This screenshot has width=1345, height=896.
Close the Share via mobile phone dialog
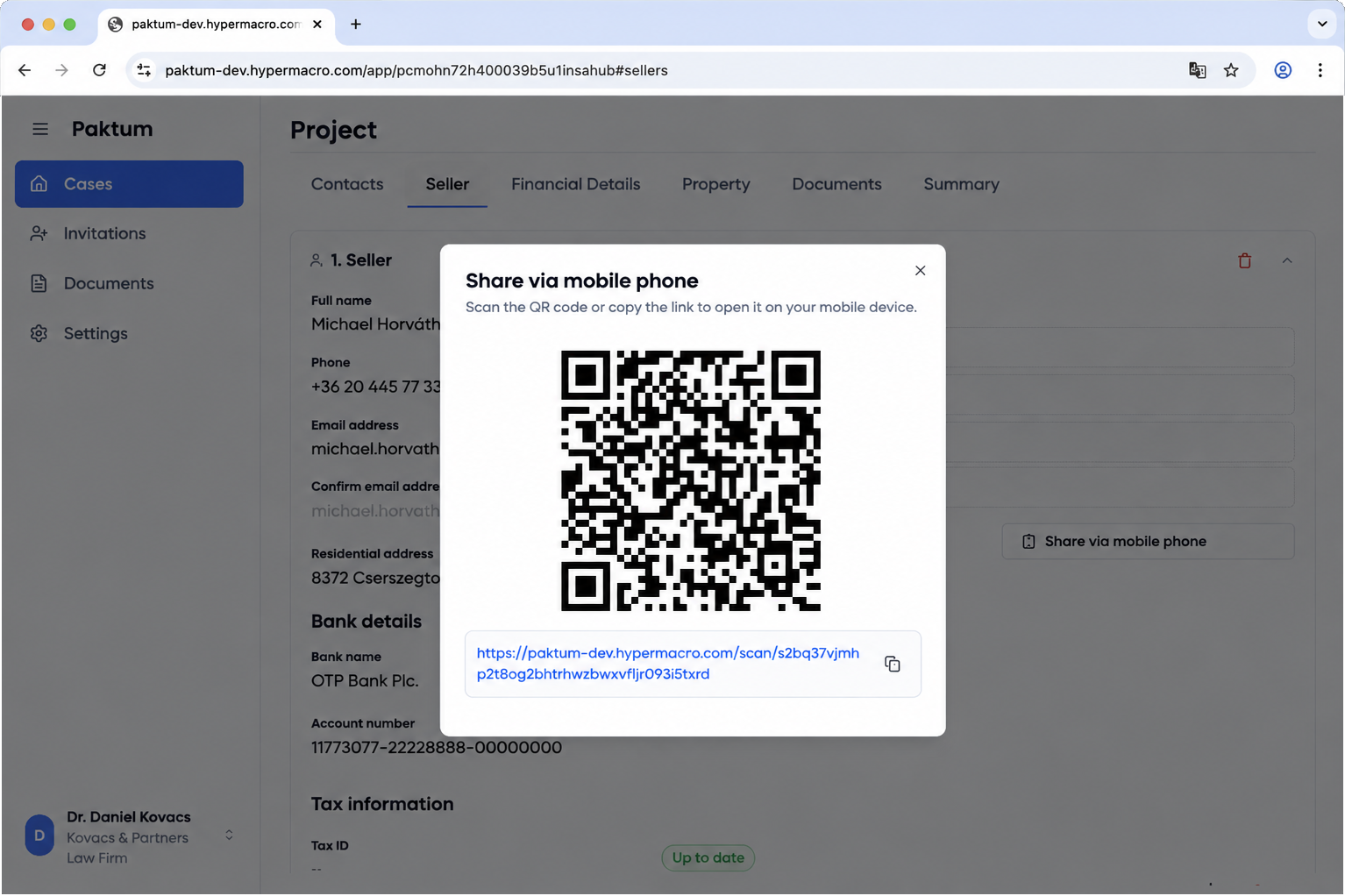click(920, 270)
